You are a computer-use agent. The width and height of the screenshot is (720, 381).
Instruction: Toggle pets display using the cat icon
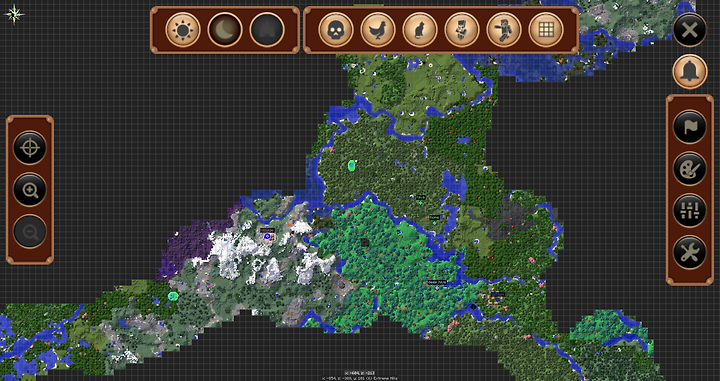420,30
